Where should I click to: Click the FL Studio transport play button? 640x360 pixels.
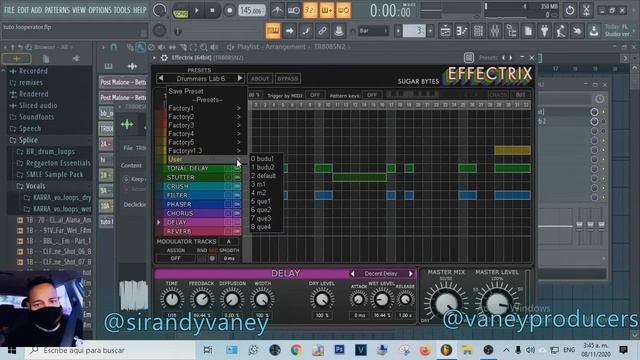tap(196, 11)
